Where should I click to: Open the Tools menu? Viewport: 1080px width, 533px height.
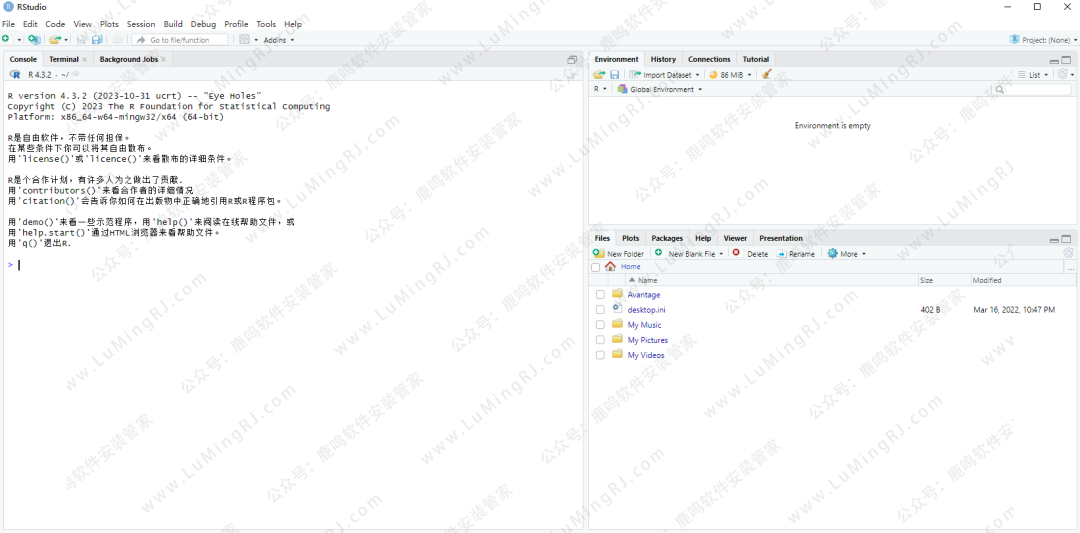266,24
